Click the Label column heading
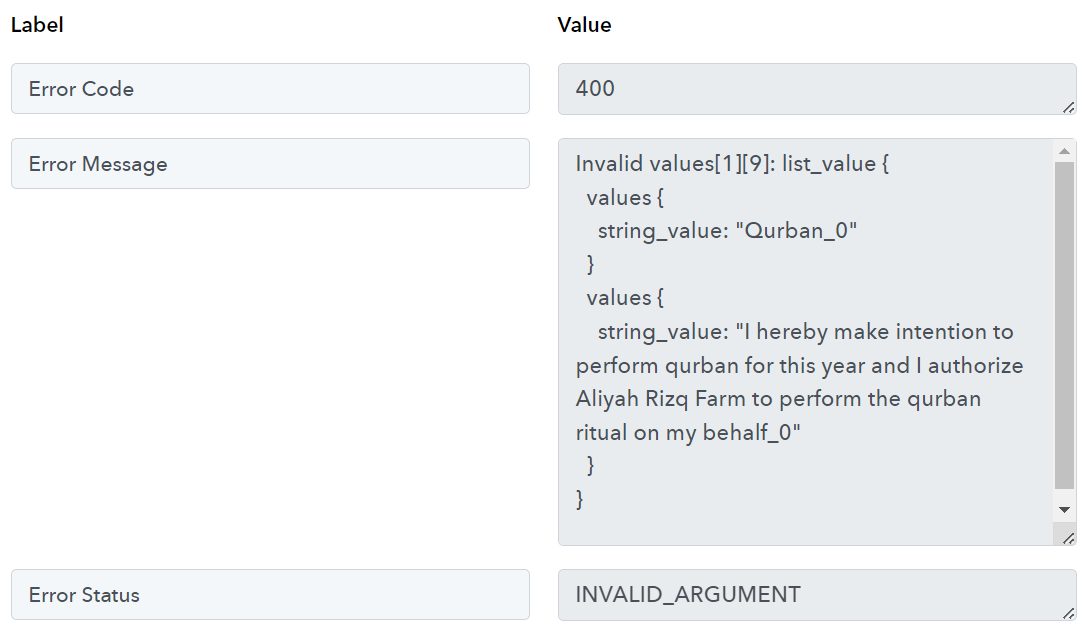Image resolution: width=1086 pixels, height=641 pixels. (x=37, y=25)
